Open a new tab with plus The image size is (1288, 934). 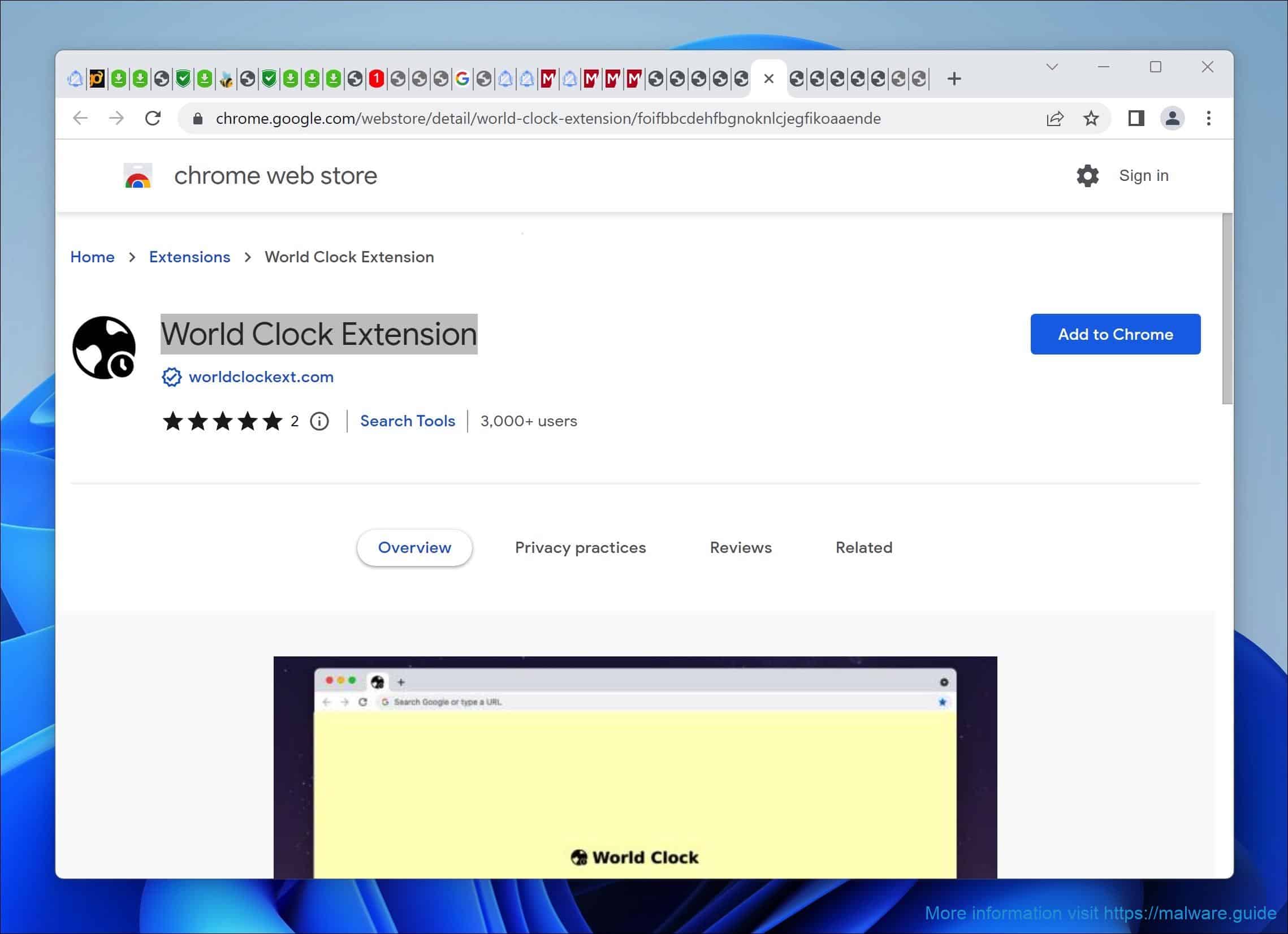(954, 79)
